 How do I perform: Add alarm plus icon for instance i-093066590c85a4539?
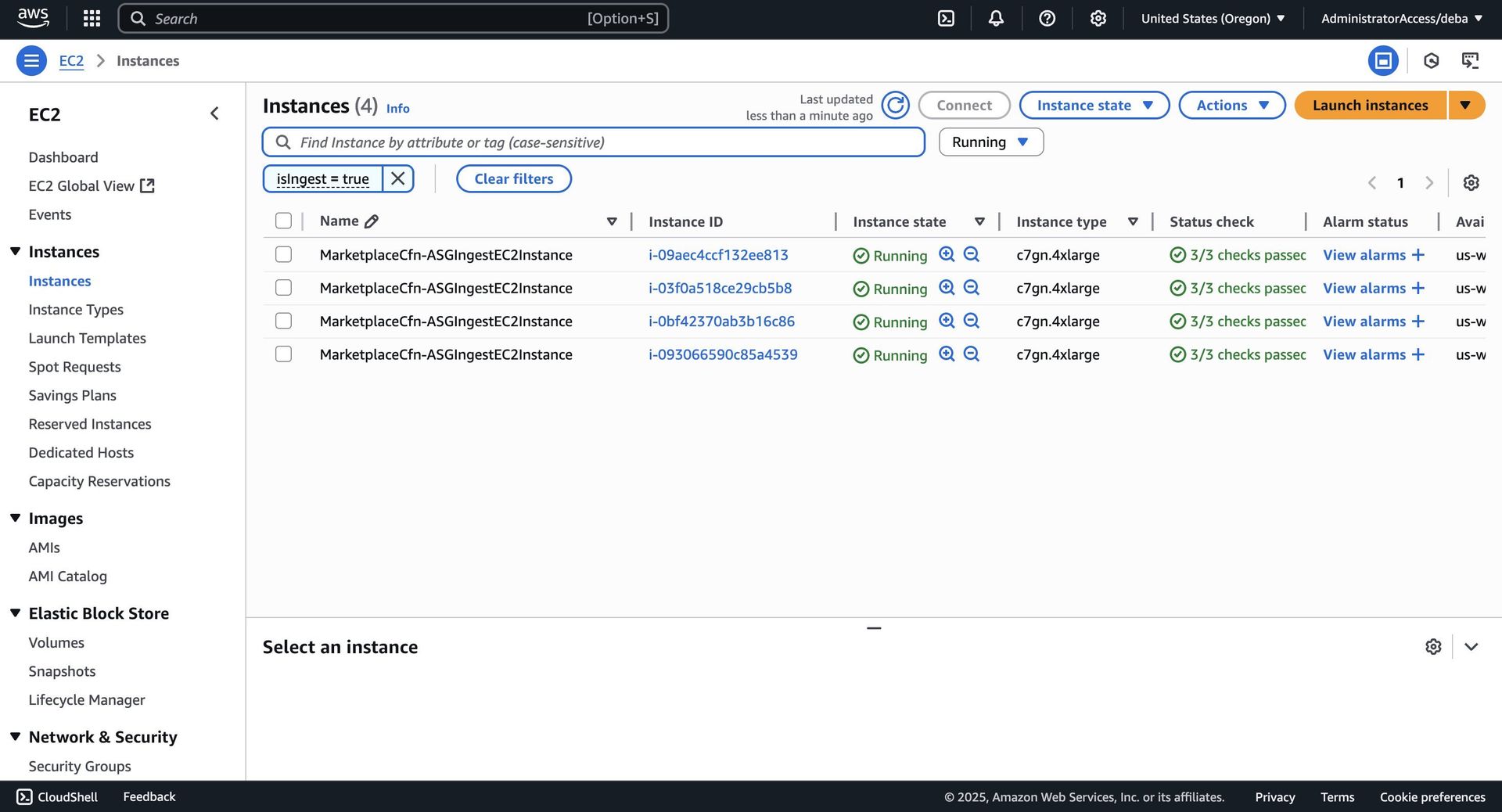click(x=1418, y=355)
